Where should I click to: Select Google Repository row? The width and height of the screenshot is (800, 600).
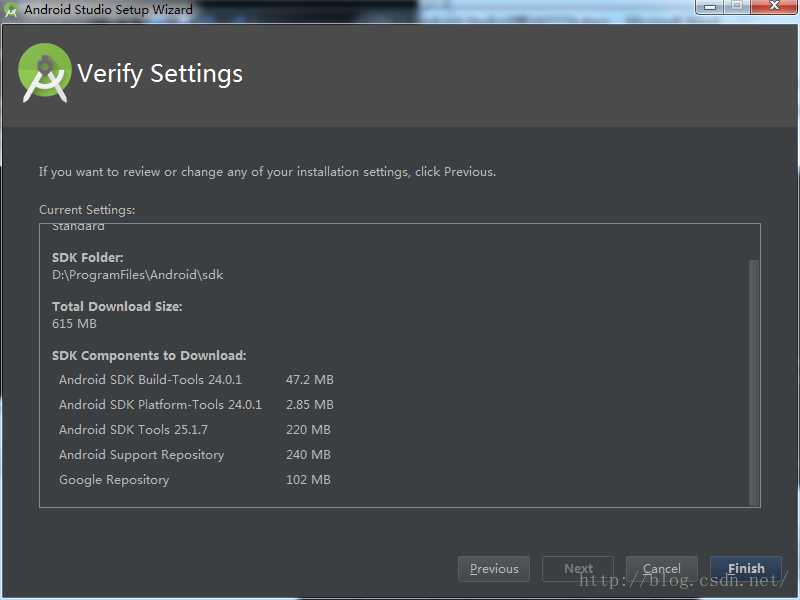195,480
